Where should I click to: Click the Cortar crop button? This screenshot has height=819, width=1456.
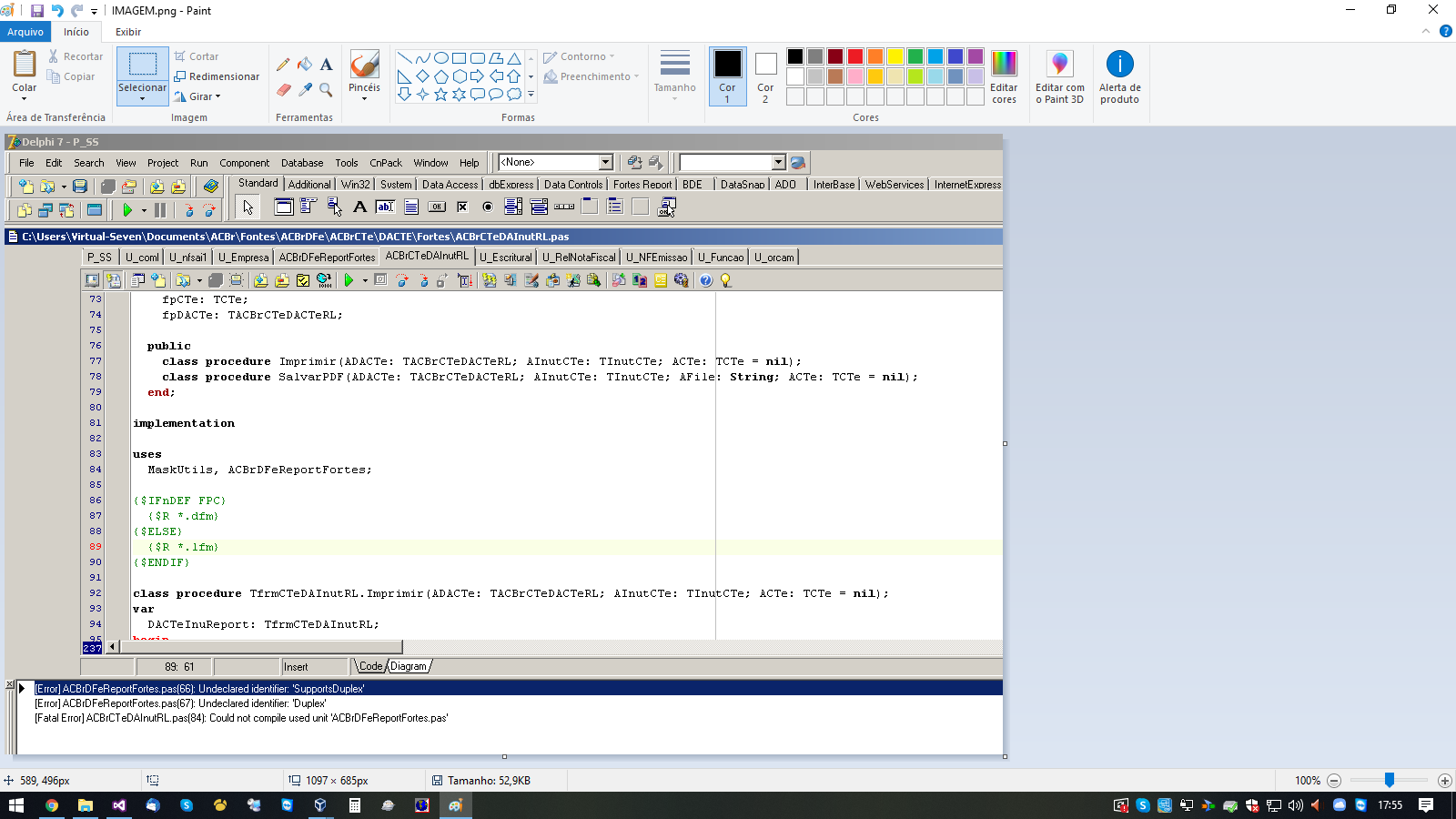click(x=197, y=56)
